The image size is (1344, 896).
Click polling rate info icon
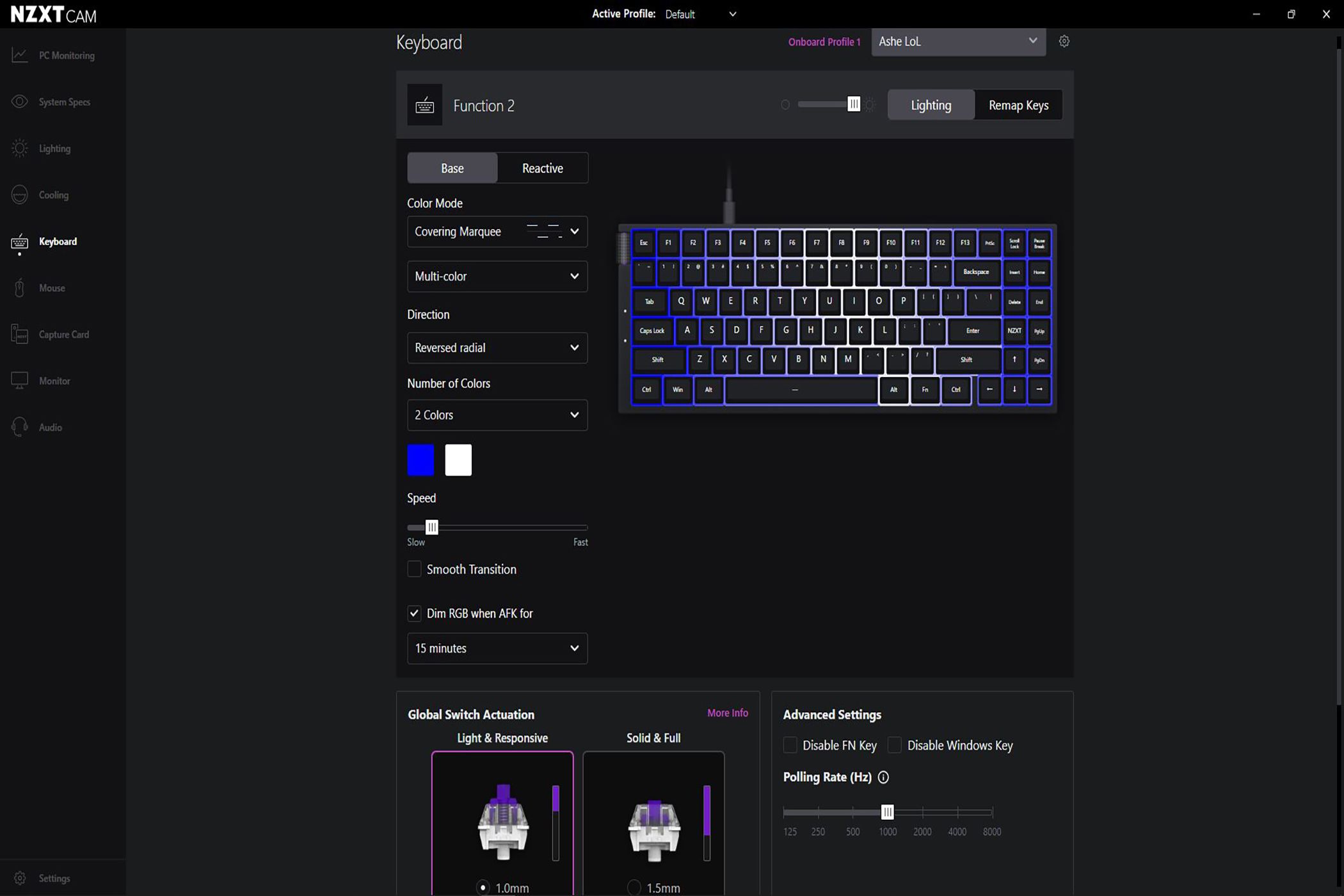click(x=883, y=777)
